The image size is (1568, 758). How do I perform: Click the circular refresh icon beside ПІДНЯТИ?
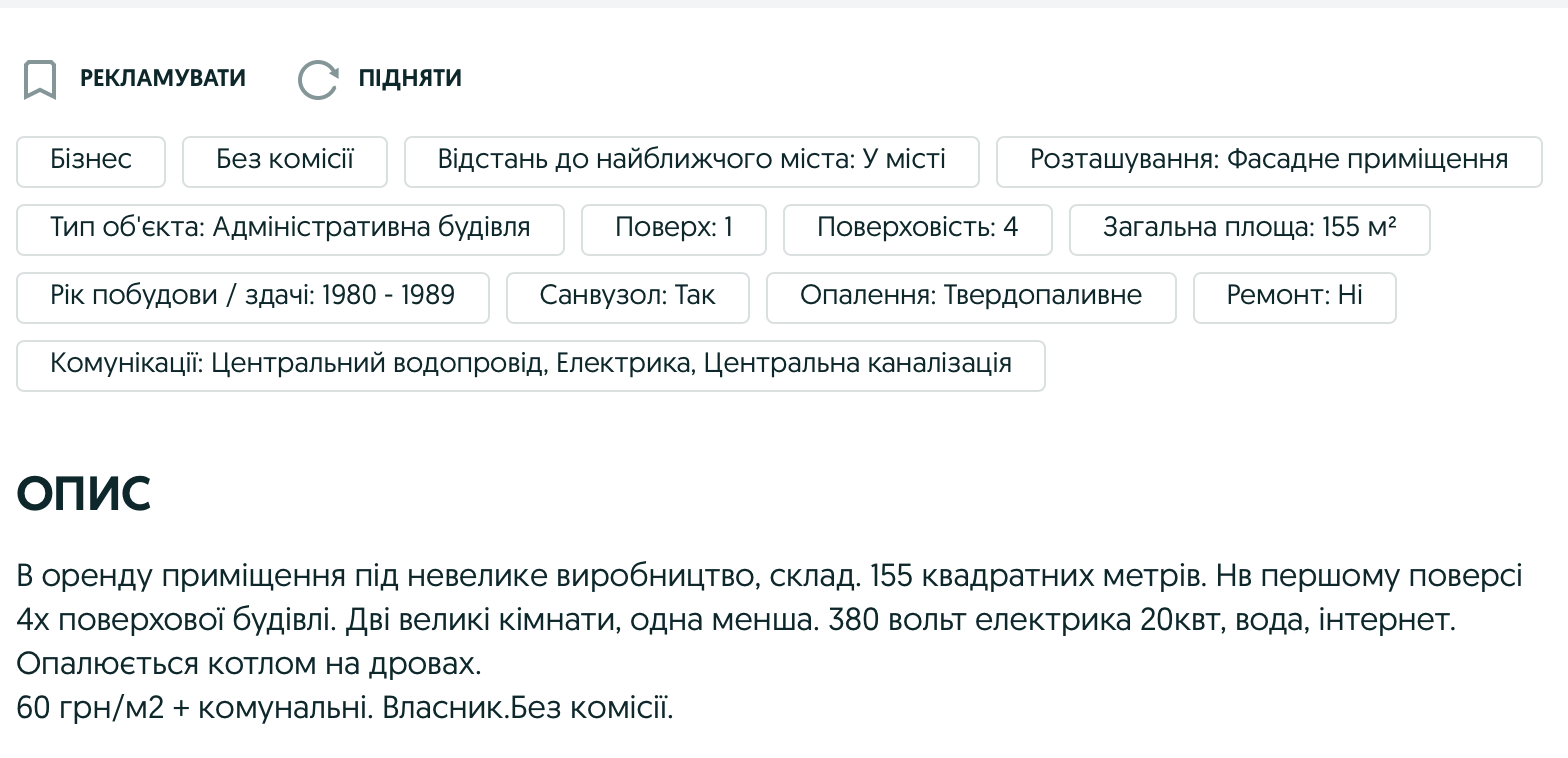click(x=318, y=78)
